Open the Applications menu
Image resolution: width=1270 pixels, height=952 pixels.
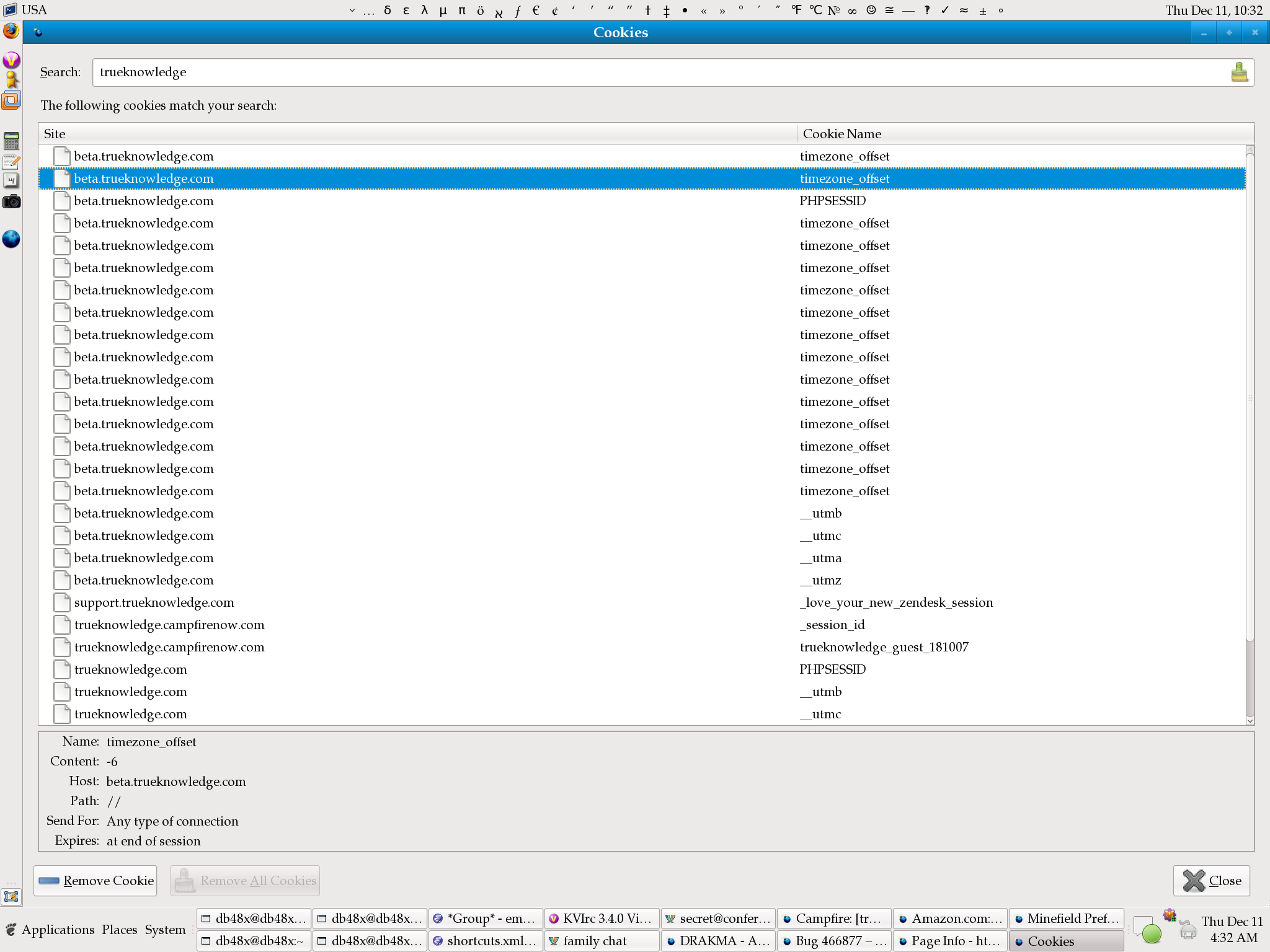click(58, 930)
